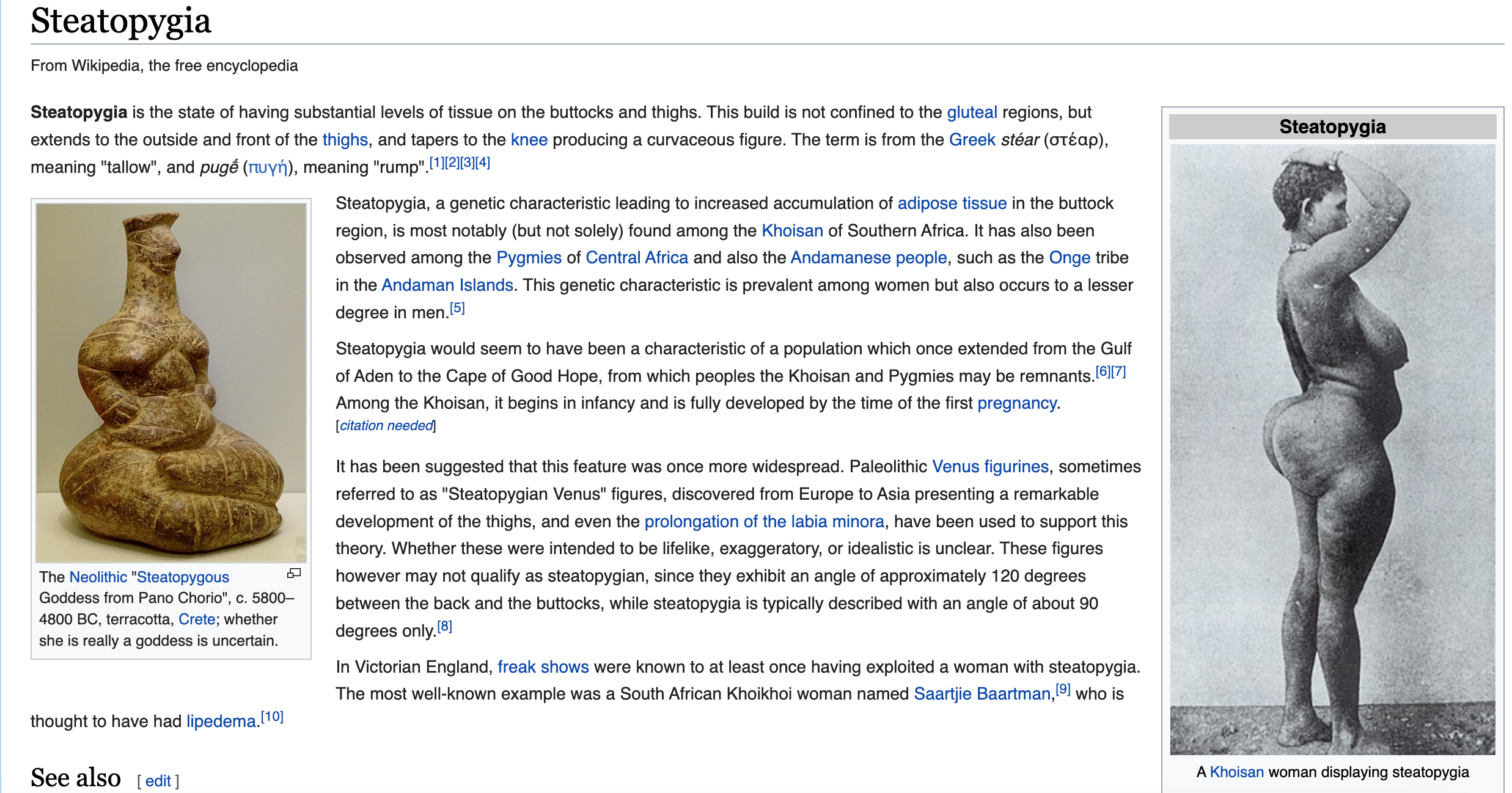Open the gluteal link
This screenshot has height=793, width=1512.
pos(972,112)
